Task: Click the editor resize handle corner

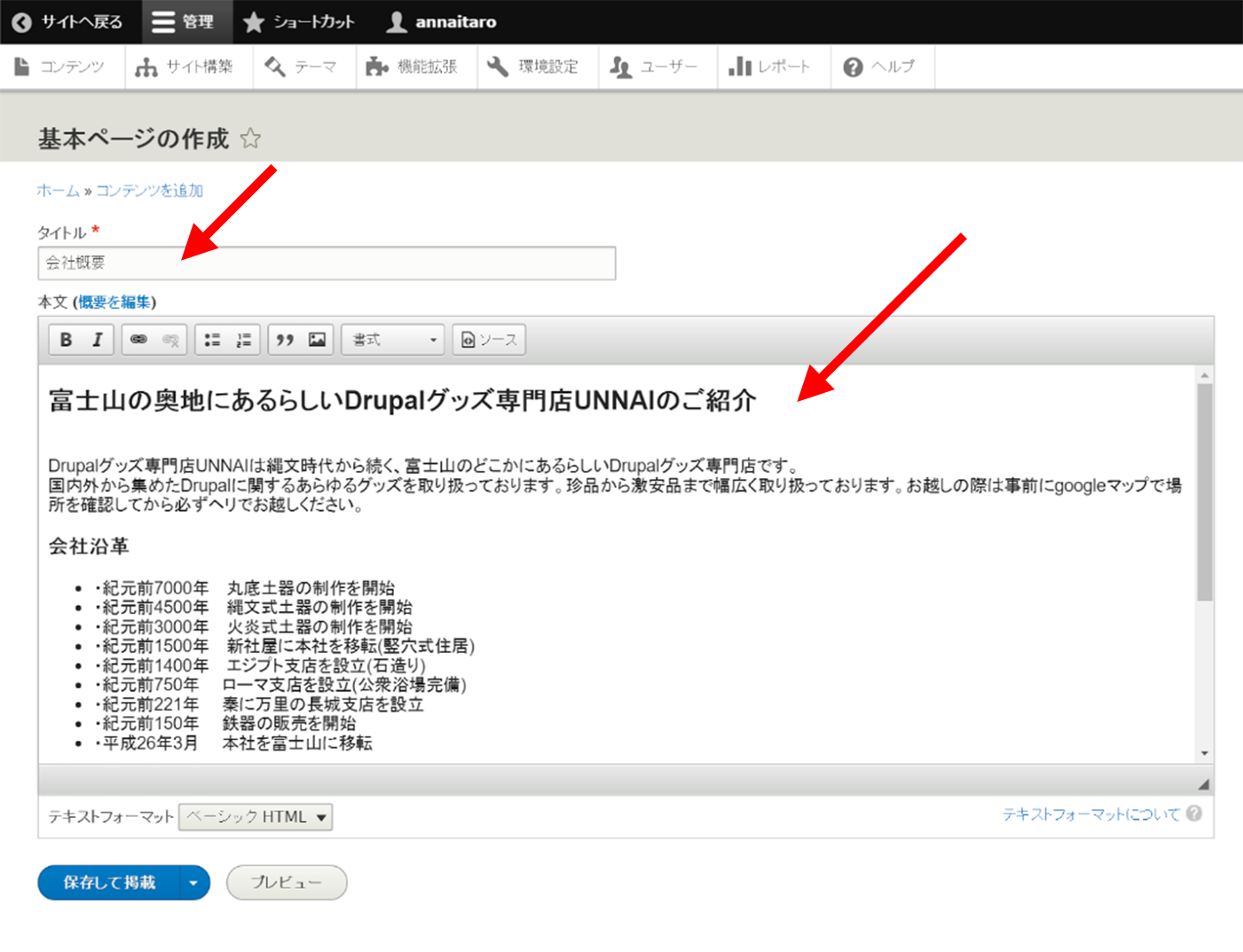Action: tap(1204, 784)
